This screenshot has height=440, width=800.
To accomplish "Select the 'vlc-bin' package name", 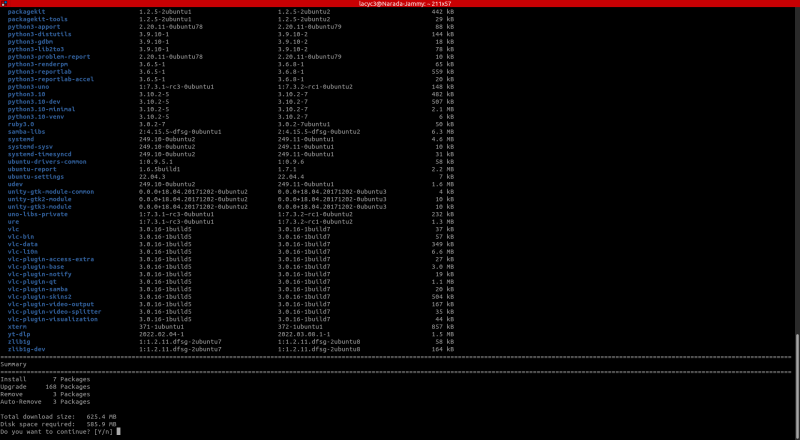I will [21, 237].
